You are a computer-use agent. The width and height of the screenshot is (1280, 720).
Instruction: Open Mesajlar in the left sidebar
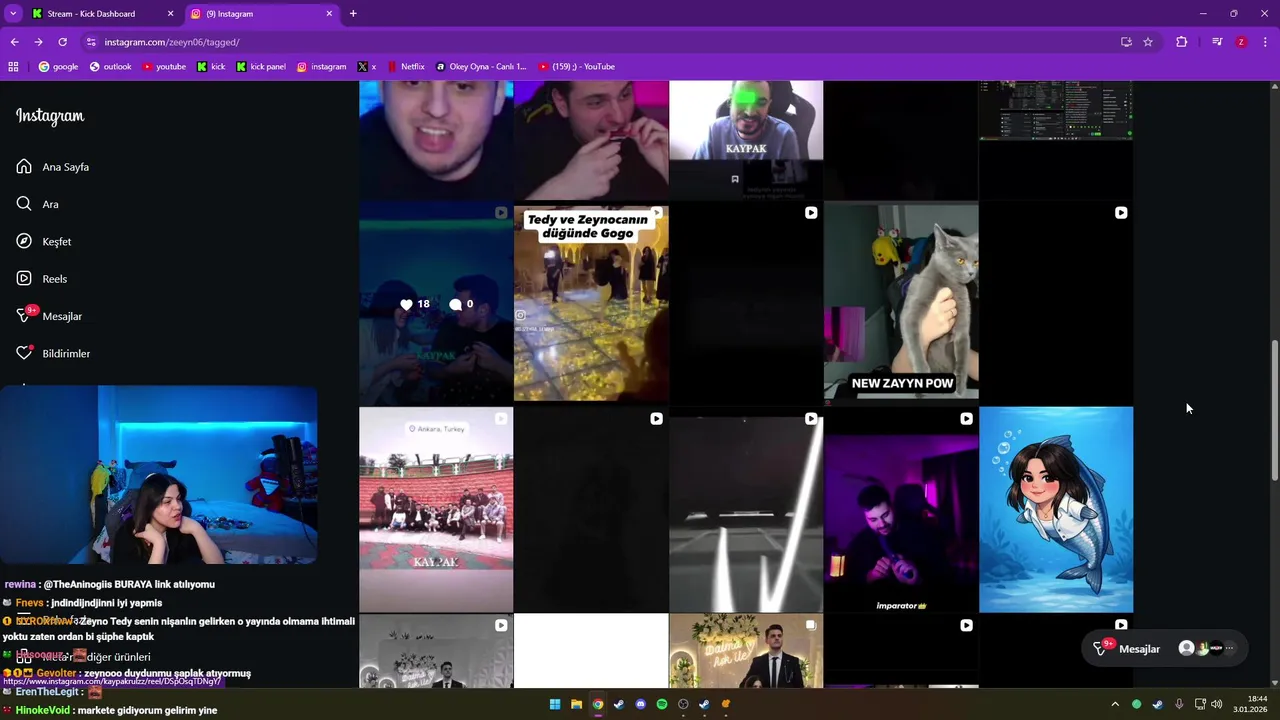tap(49, 316)
